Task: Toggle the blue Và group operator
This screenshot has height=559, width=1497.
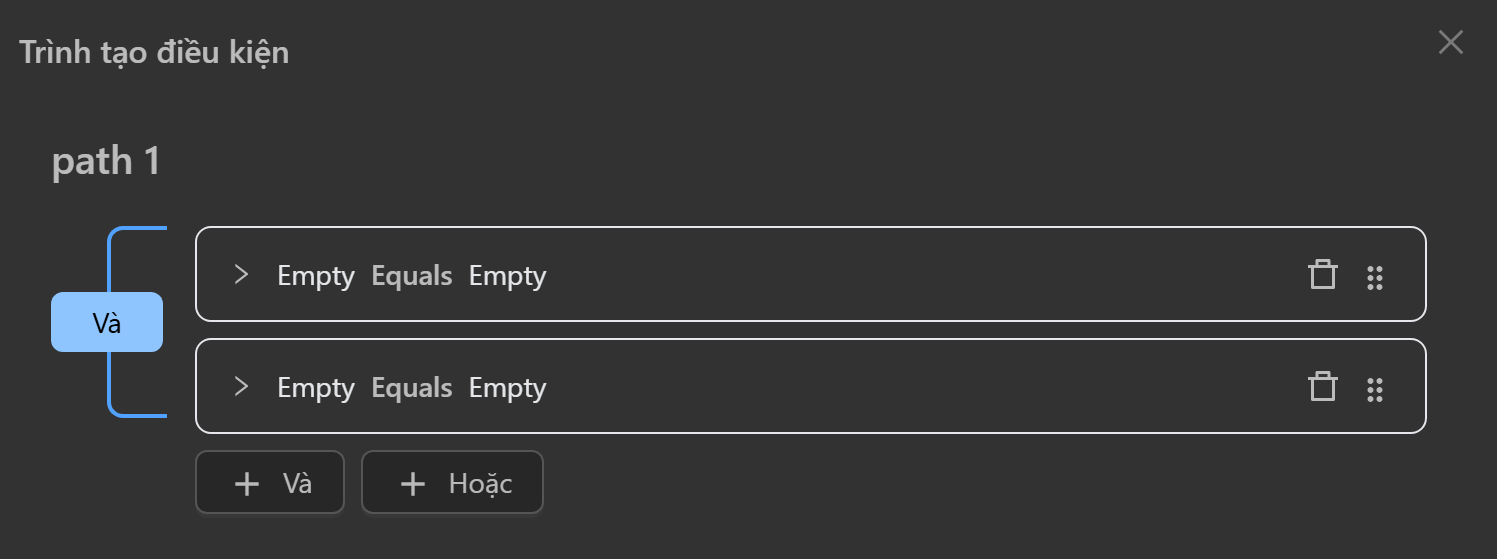Action: (x=107, y=322)
